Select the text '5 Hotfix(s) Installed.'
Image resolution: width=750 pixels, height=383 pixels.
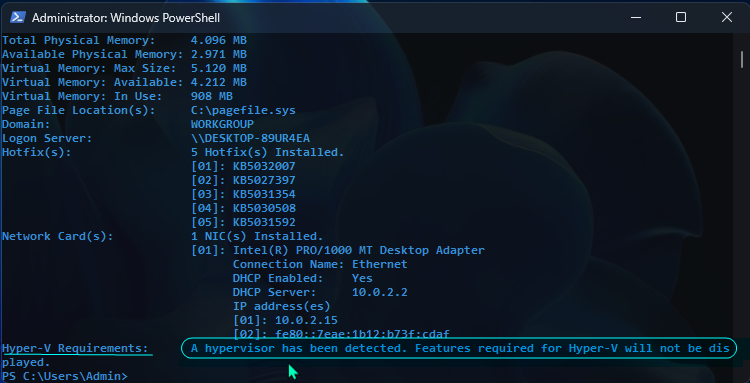[267, 152]
